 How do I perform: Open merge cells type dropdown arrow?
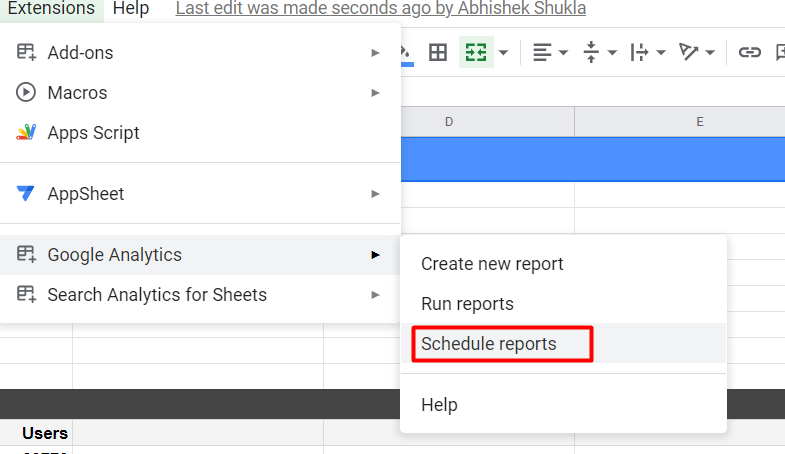click(503, 52)
